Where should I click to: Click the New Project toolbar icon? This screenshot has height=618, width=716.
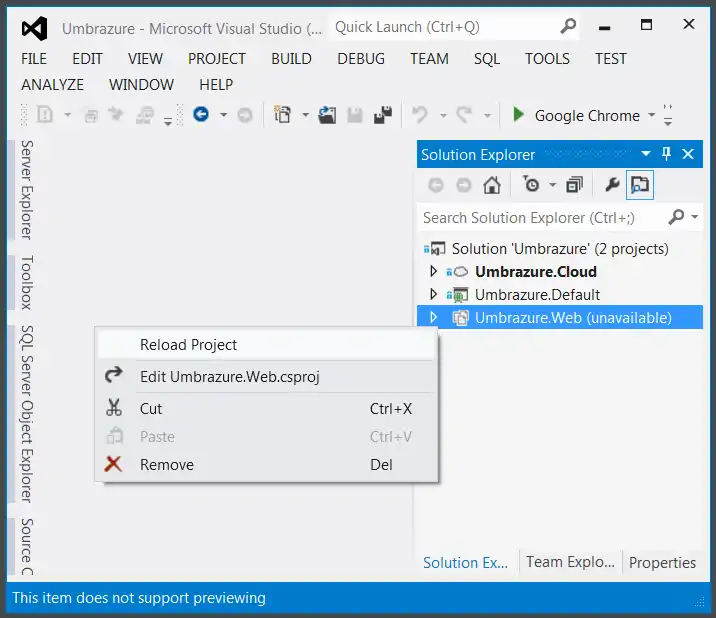point(282,115)
